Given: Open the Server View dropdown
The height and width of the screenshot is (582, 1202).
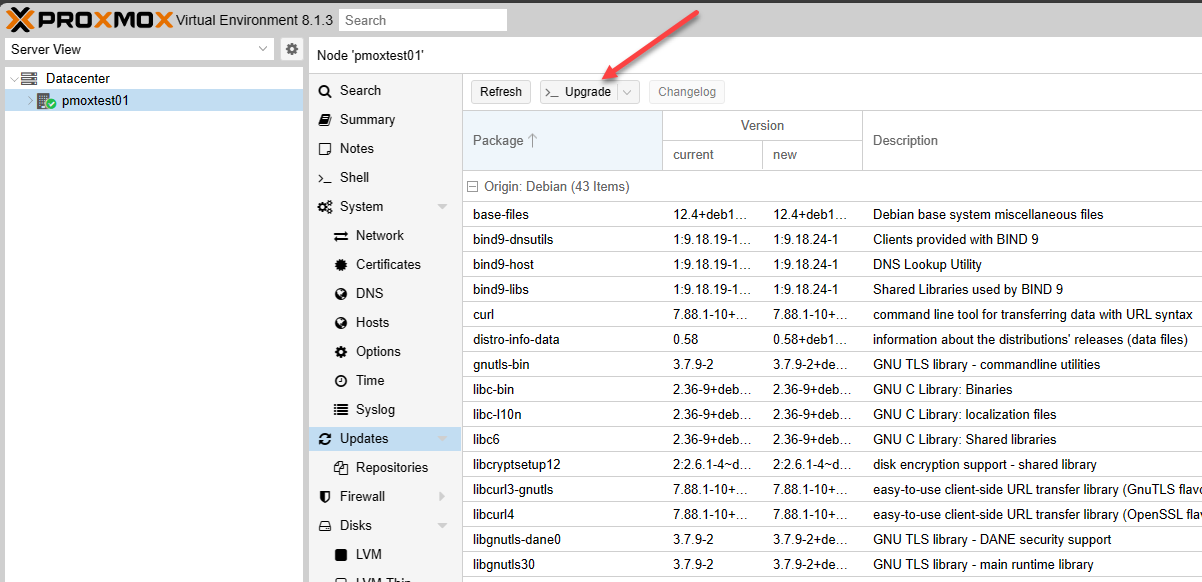Looking at the screenshot, I should (x=263, y=49).
